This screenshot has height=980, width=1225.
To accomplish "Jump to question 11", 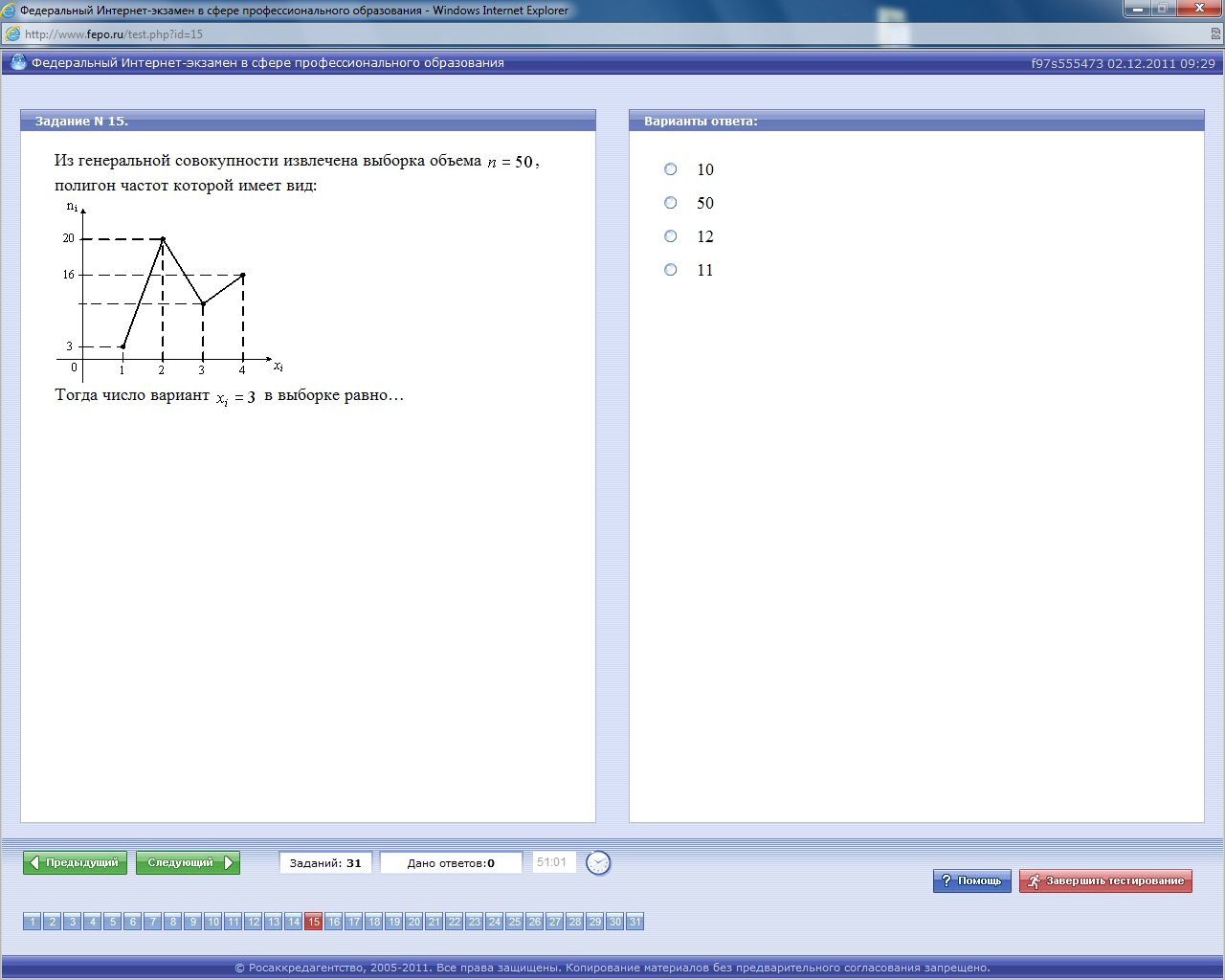I will pyautogui.click(x=234, y=922).
